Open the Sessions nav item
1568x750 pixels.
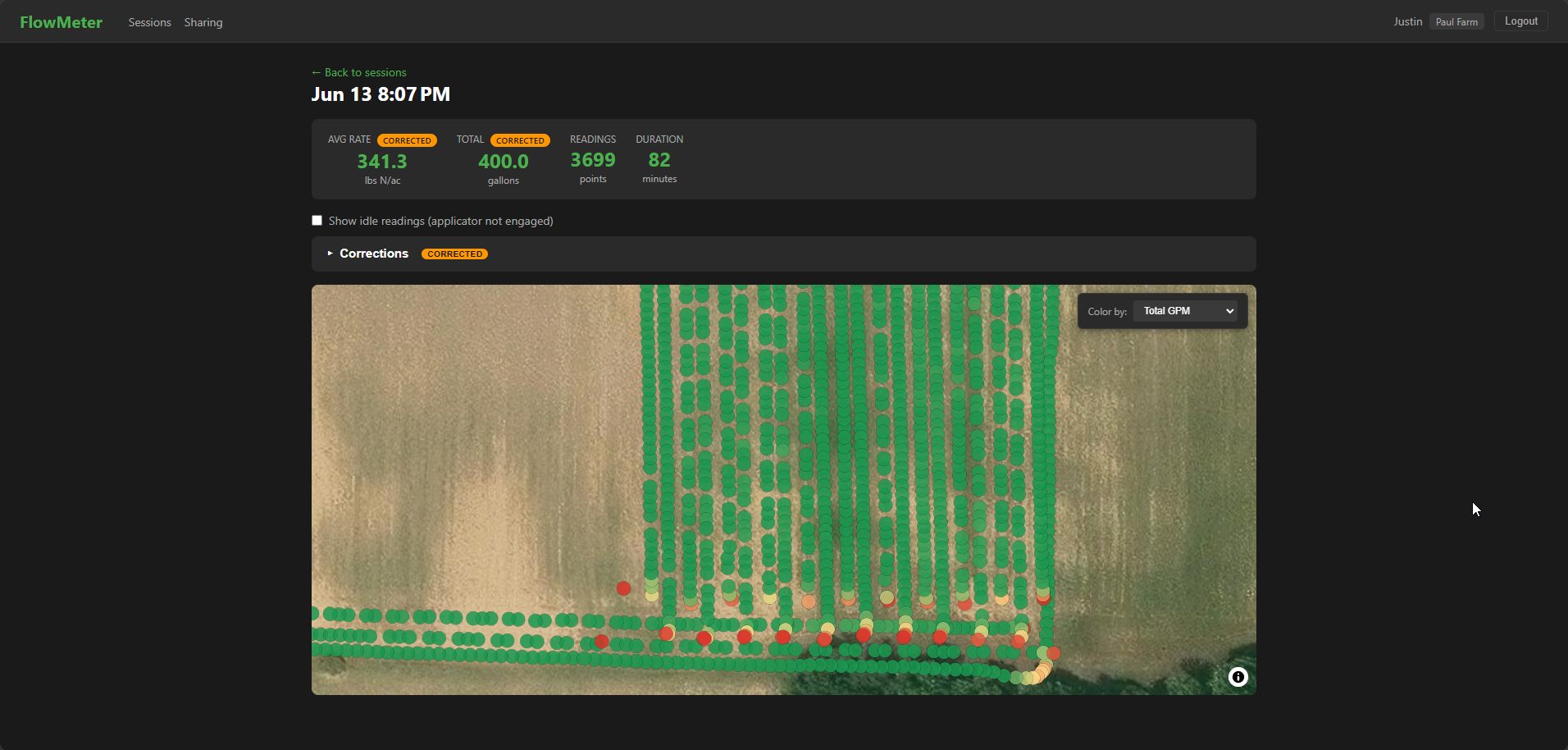pos(149,22)
